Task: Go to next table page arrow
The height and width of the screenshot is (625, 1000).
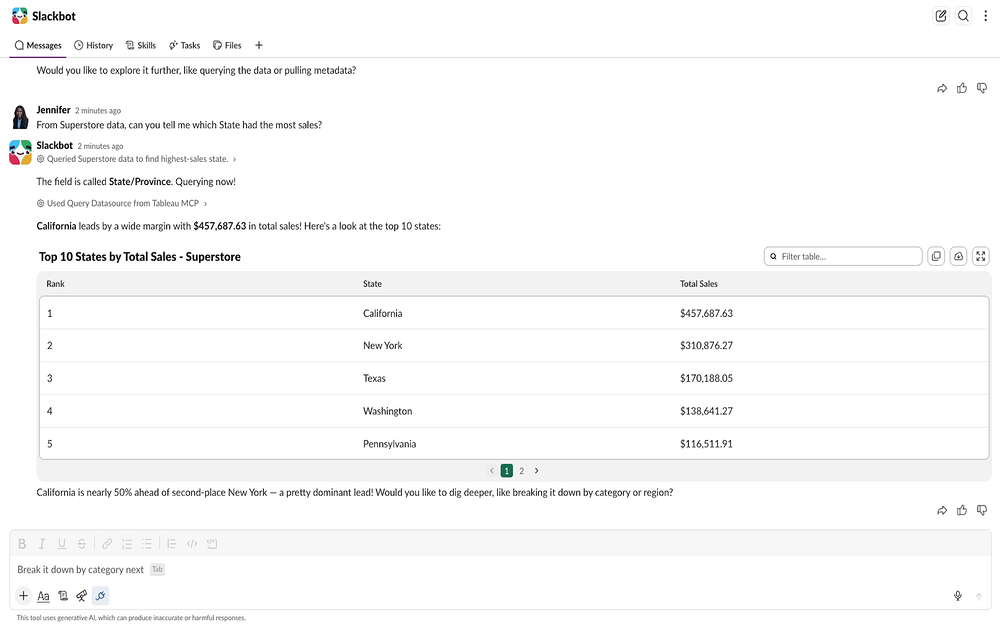Action: (536, 471)
